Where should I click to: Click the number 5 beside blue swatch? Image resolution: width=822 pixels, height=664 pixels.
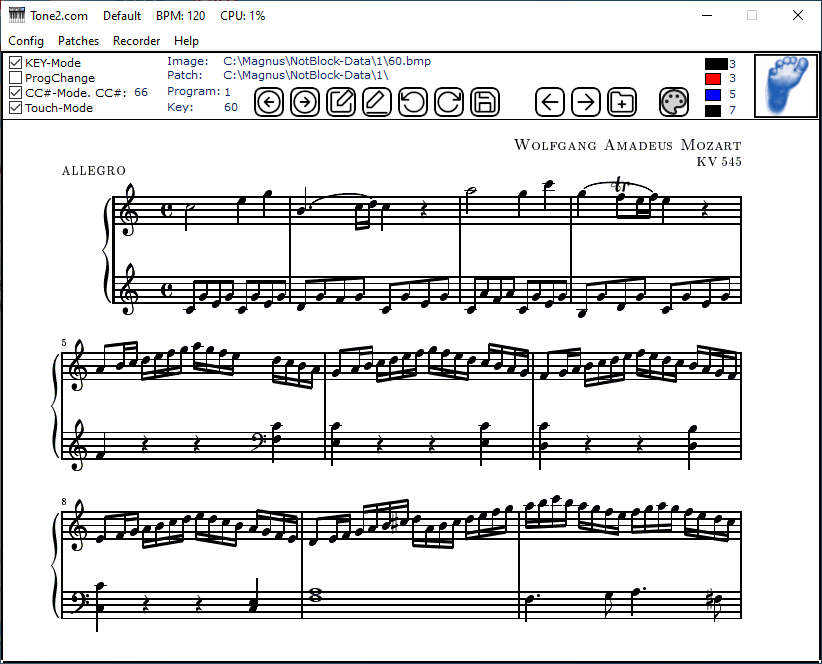pos(732,94)
